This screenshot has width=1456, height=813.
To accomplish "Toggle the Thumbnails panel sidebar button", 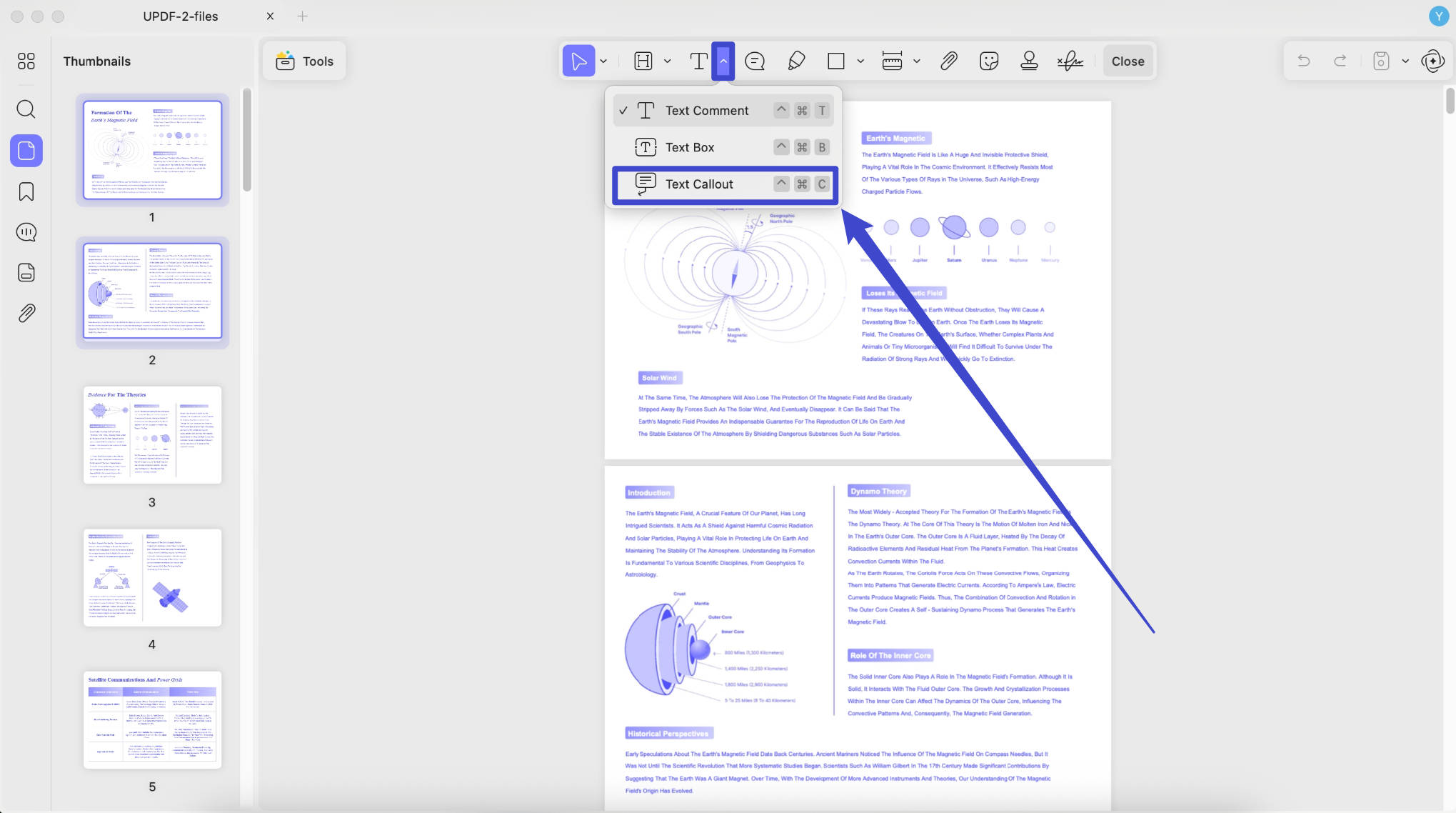I will 26,151.
